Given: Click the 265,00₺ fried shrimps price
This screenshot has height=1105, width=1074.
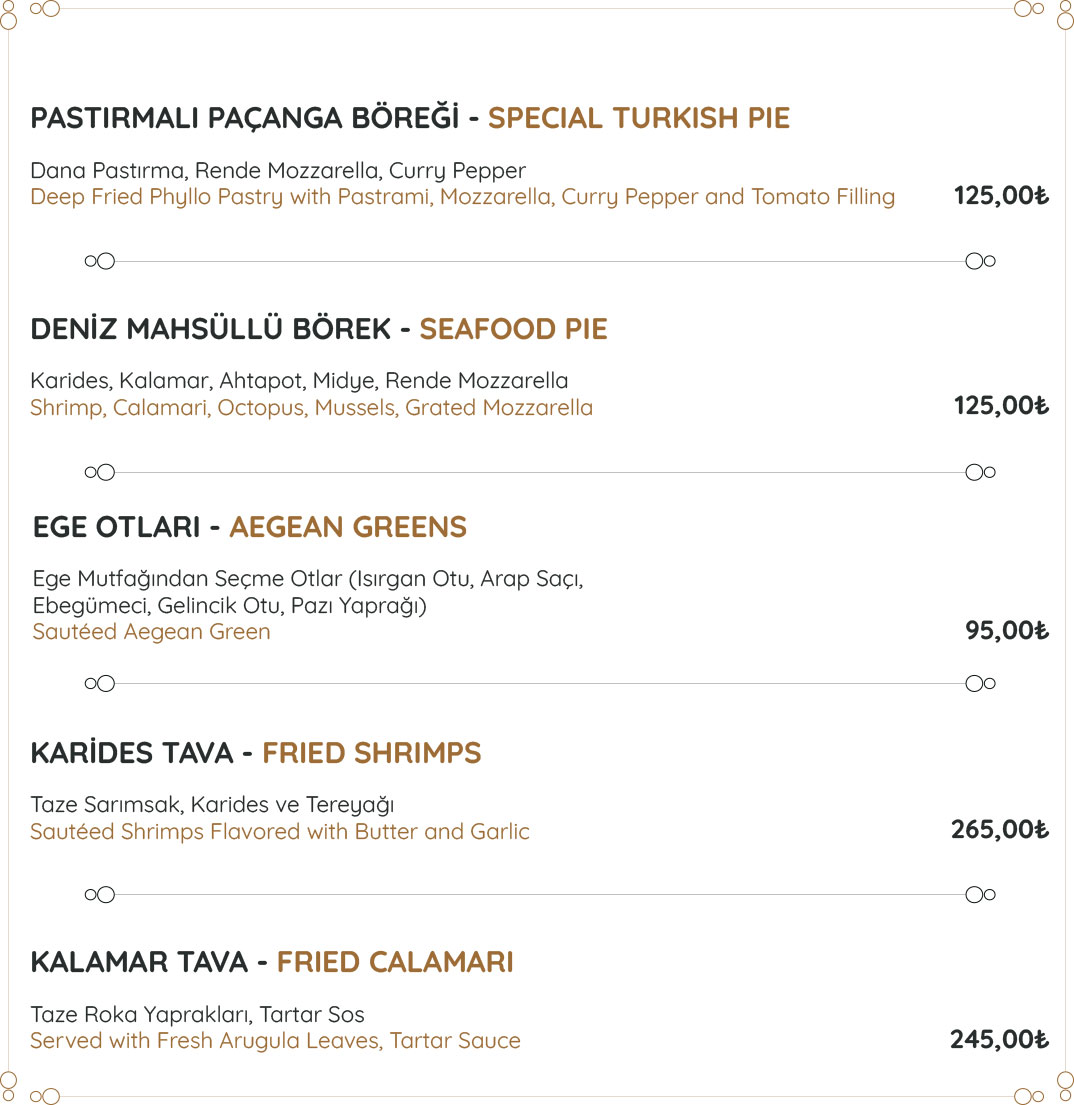Looking at the screenshot, I should (x=999, y=829).
